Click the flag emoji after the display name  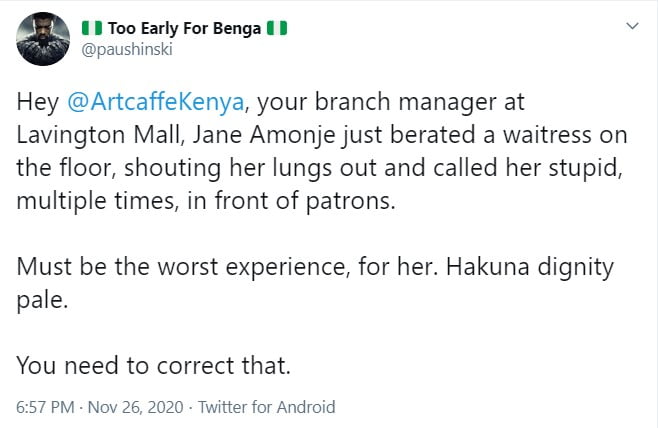pyautogui.click(x=276, y=28)
